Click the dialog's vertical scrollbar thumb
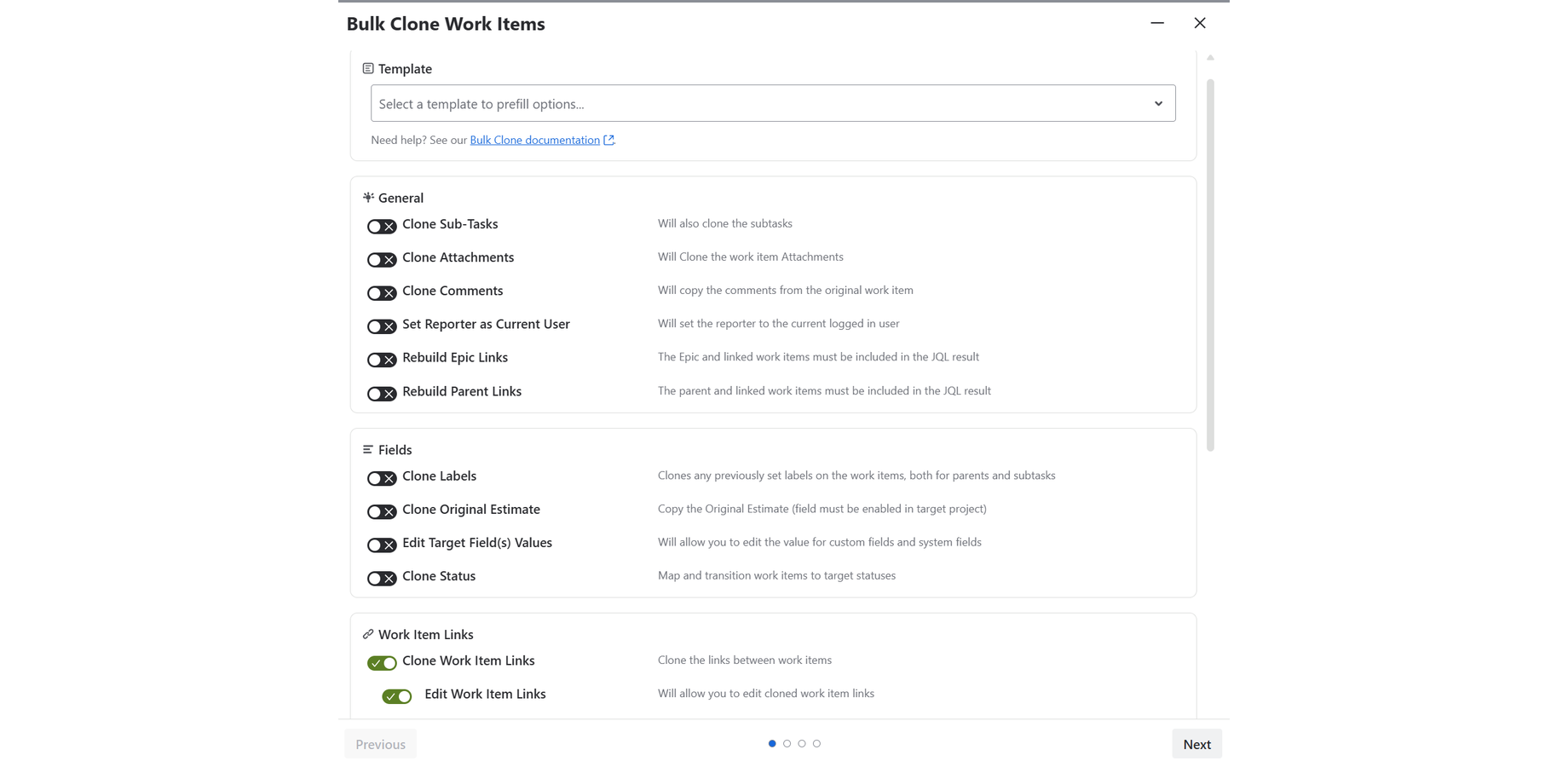1568x767 pixels. (1210, 264)
